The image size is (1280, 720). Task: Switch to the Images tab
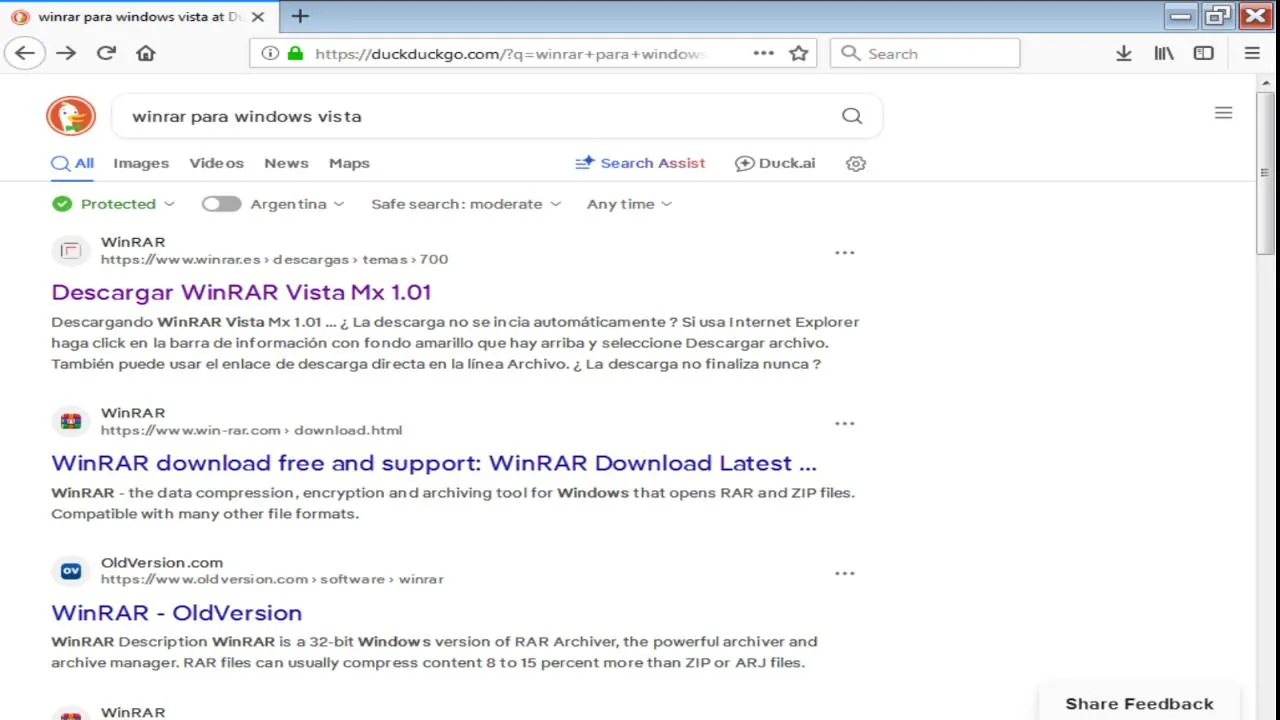click(141, 163)
